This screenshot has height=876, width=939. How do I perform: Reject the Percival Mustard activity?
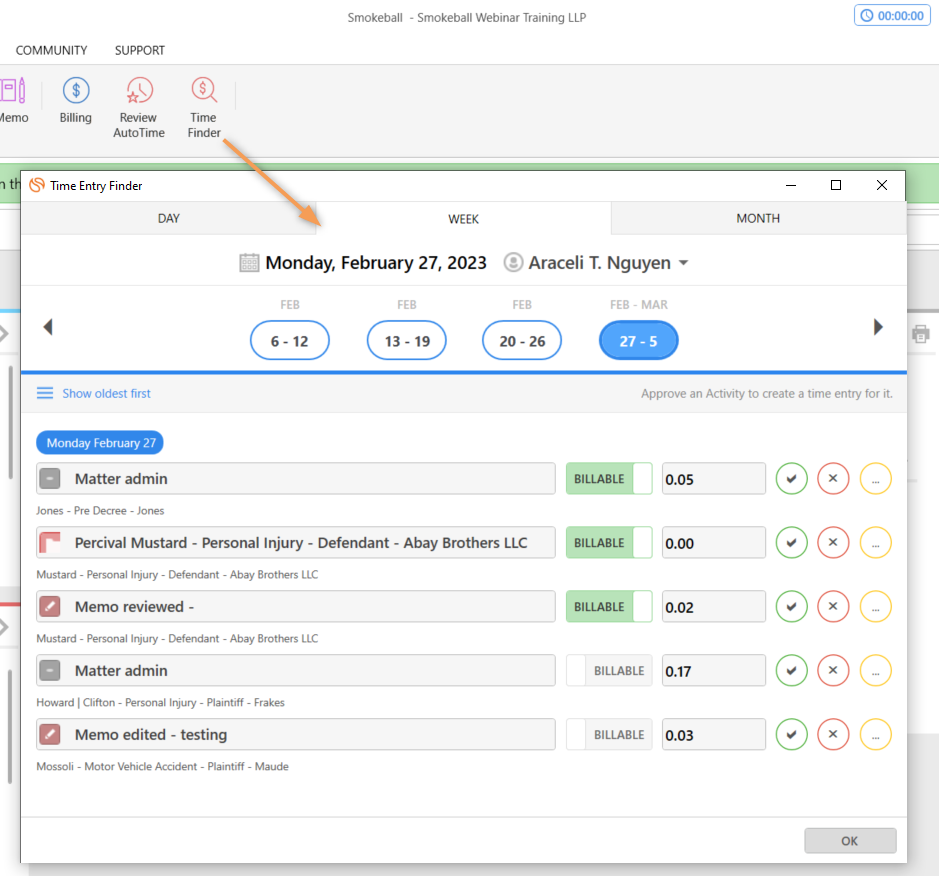833,543
